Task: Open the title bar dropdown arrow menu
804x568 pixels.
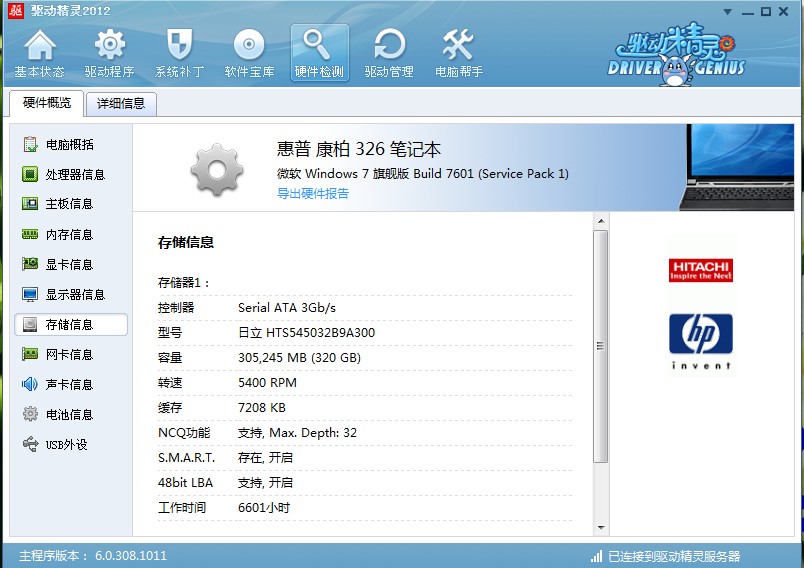Action: (x=727, y=12)
